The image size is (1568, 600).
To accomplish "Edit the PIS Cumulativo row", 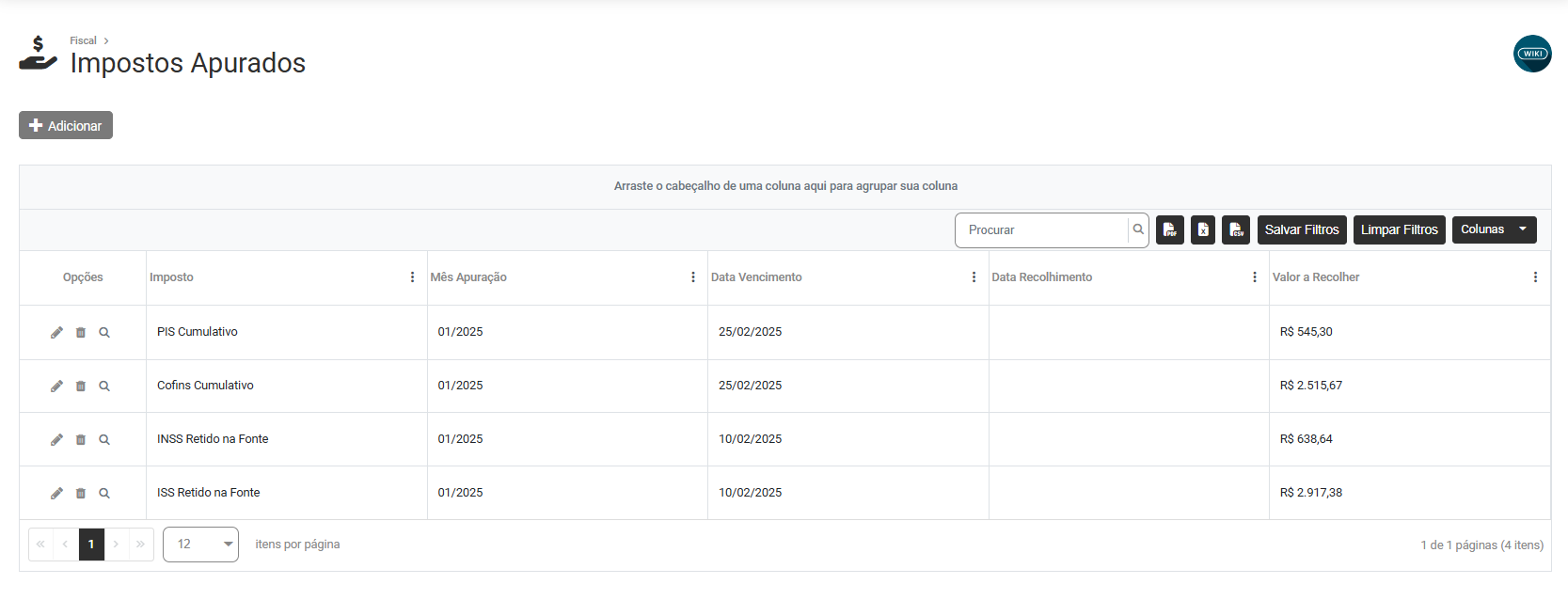I will tap(56, 332).
